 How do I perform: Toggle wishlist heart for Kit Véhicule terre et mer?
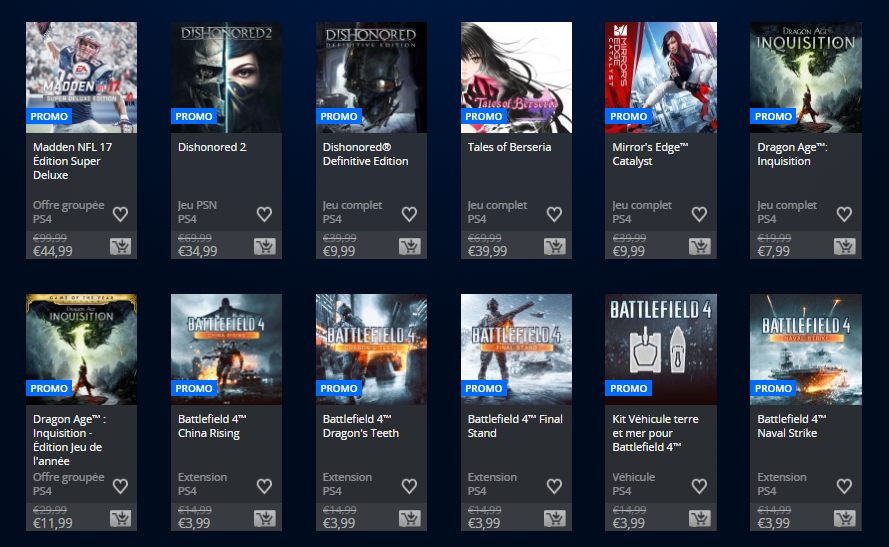[699, 486]
